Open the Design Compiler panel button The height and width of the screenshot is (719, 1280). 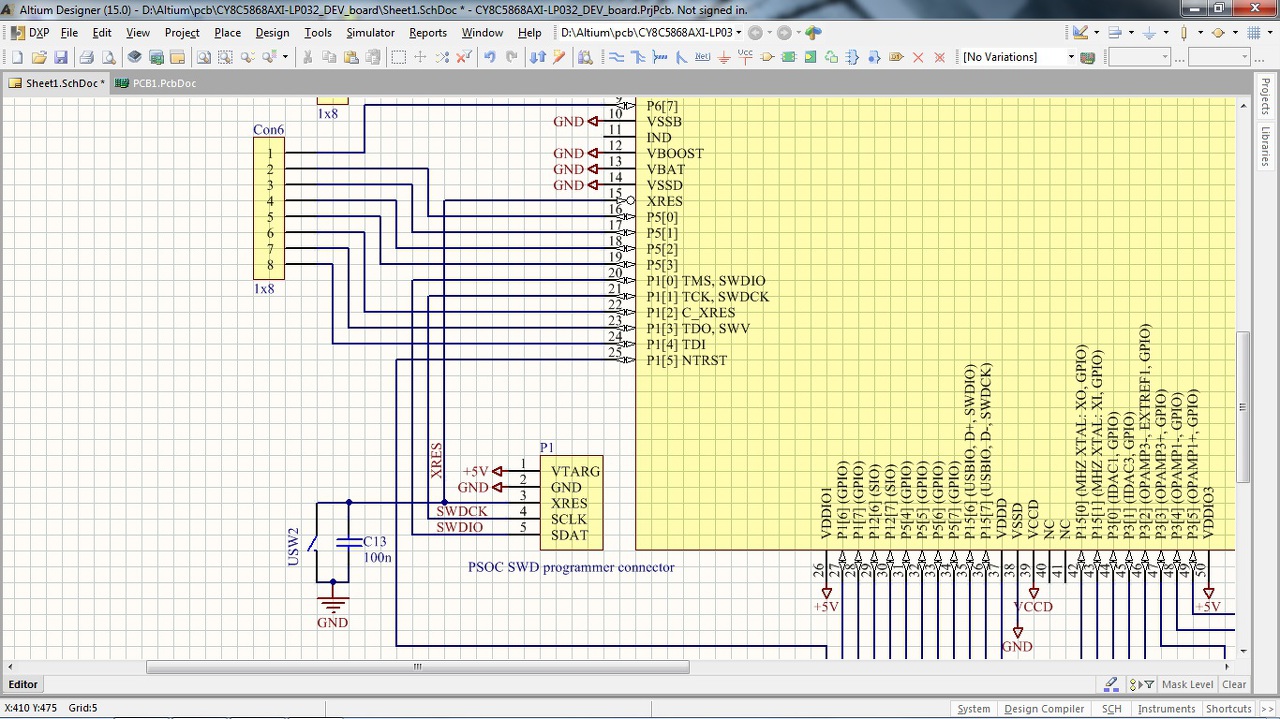click(x=1044, y=709)
